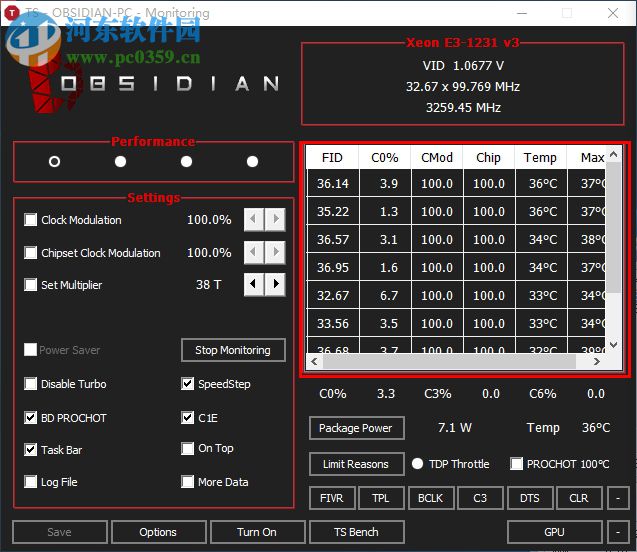The width and height of the screenshot is (637, 552).
Task: Click the Save button
Action: pos(59,532)
